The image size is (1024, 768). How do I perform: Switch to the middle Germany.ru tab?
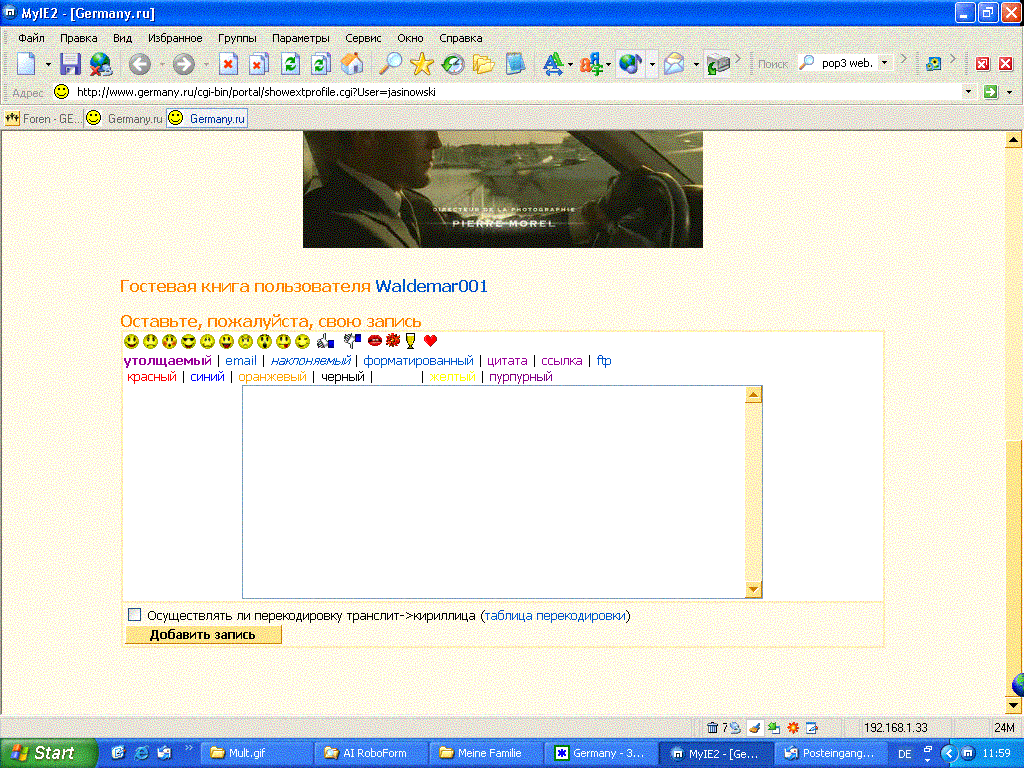(x=125, y=119)
